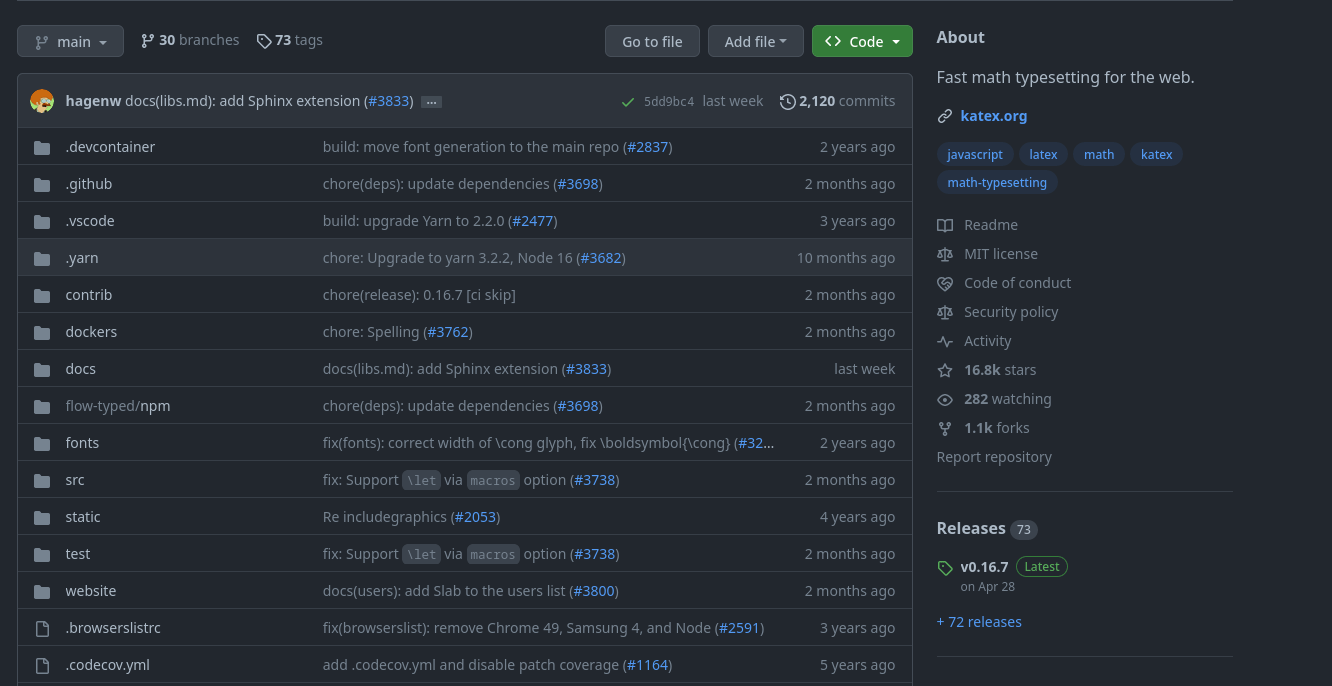Click Report repository link
The image size is (1332, 686).
click(994, 457)
